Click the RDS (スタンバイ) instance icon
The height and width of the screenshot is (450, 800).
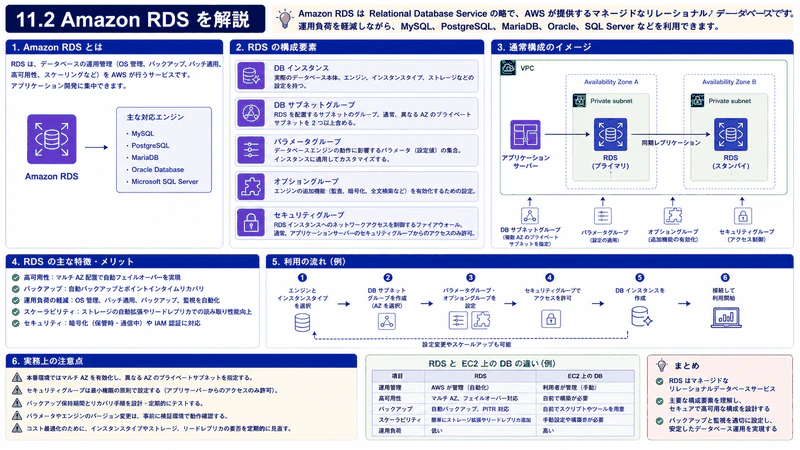click(731, 134)
